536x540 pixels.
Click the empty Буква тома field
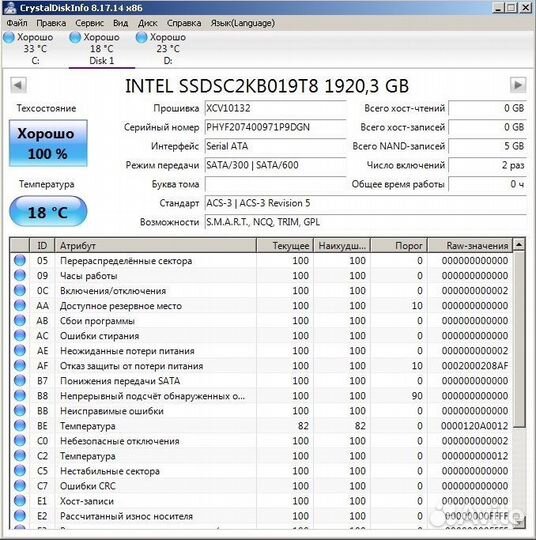(x=275, y=184)
